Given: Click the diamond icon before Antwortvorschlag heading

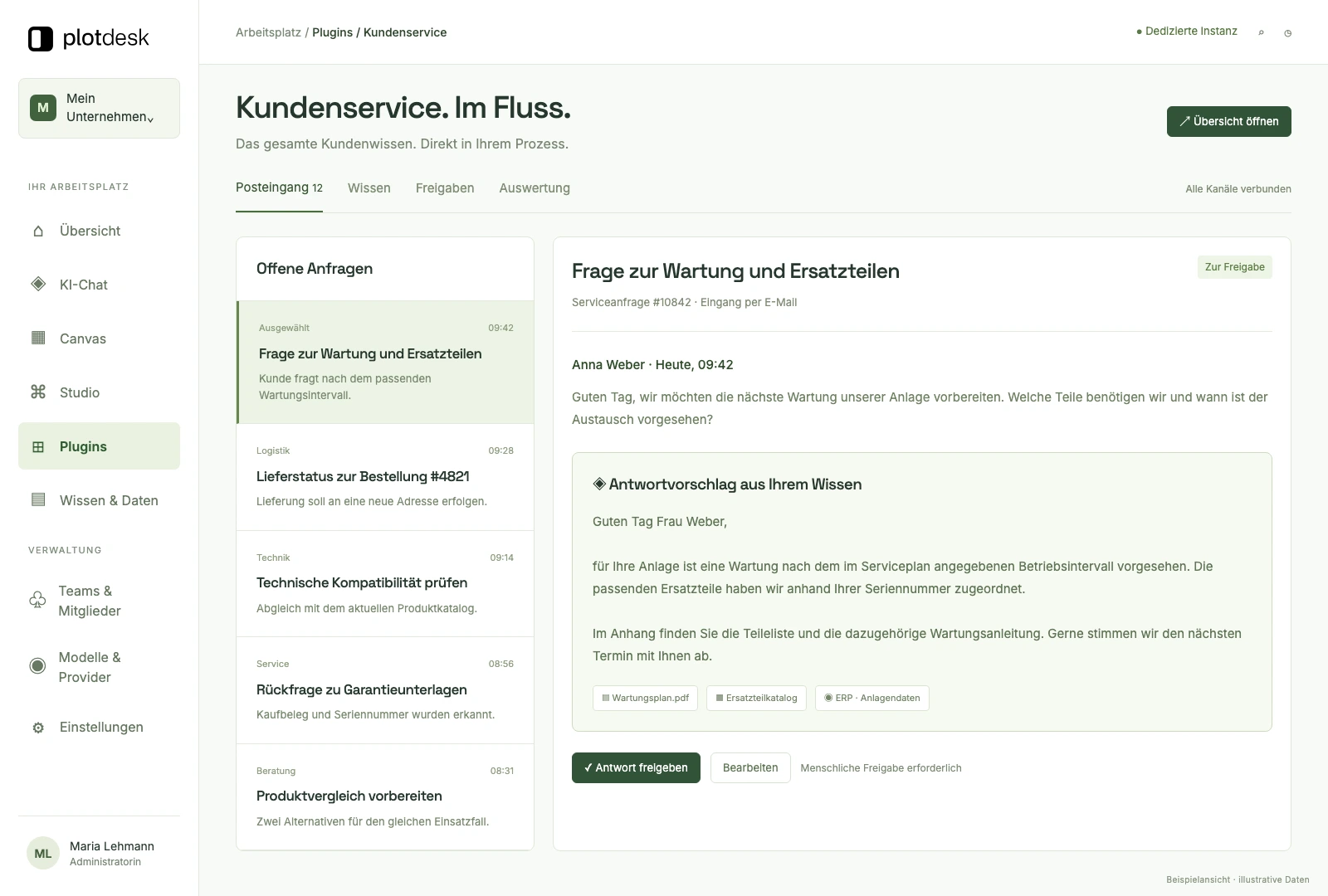Looking at the screenshot, I should [x=599, y=484].
